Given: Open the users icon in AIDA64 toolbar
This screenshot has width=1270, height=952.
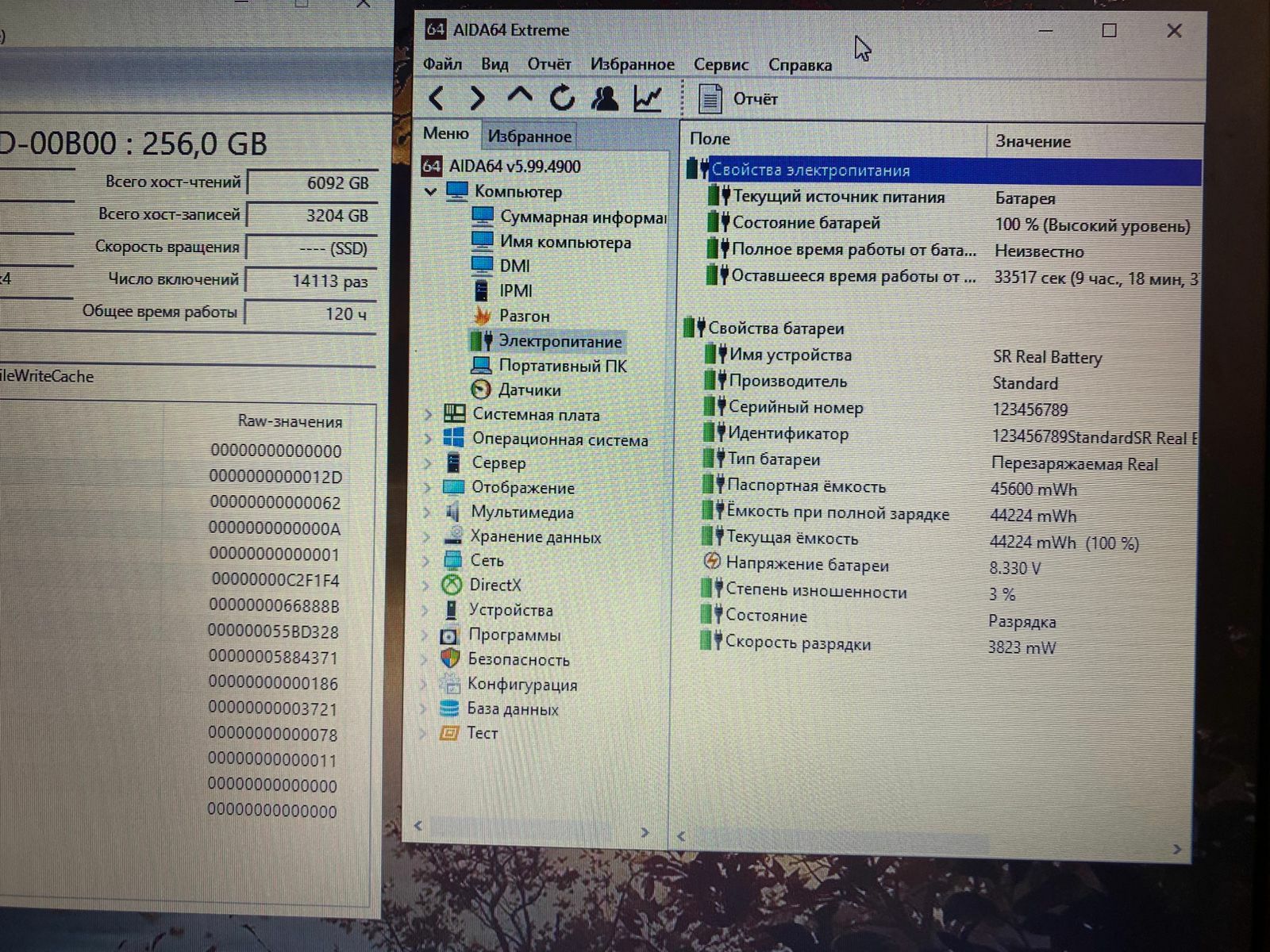Looking at the screenshot, I should (605, 98).
